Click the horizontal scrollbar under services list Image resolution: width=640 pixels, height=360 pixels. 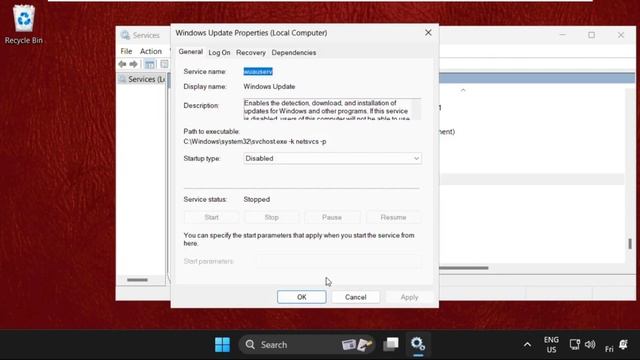(x=464, y=268)
